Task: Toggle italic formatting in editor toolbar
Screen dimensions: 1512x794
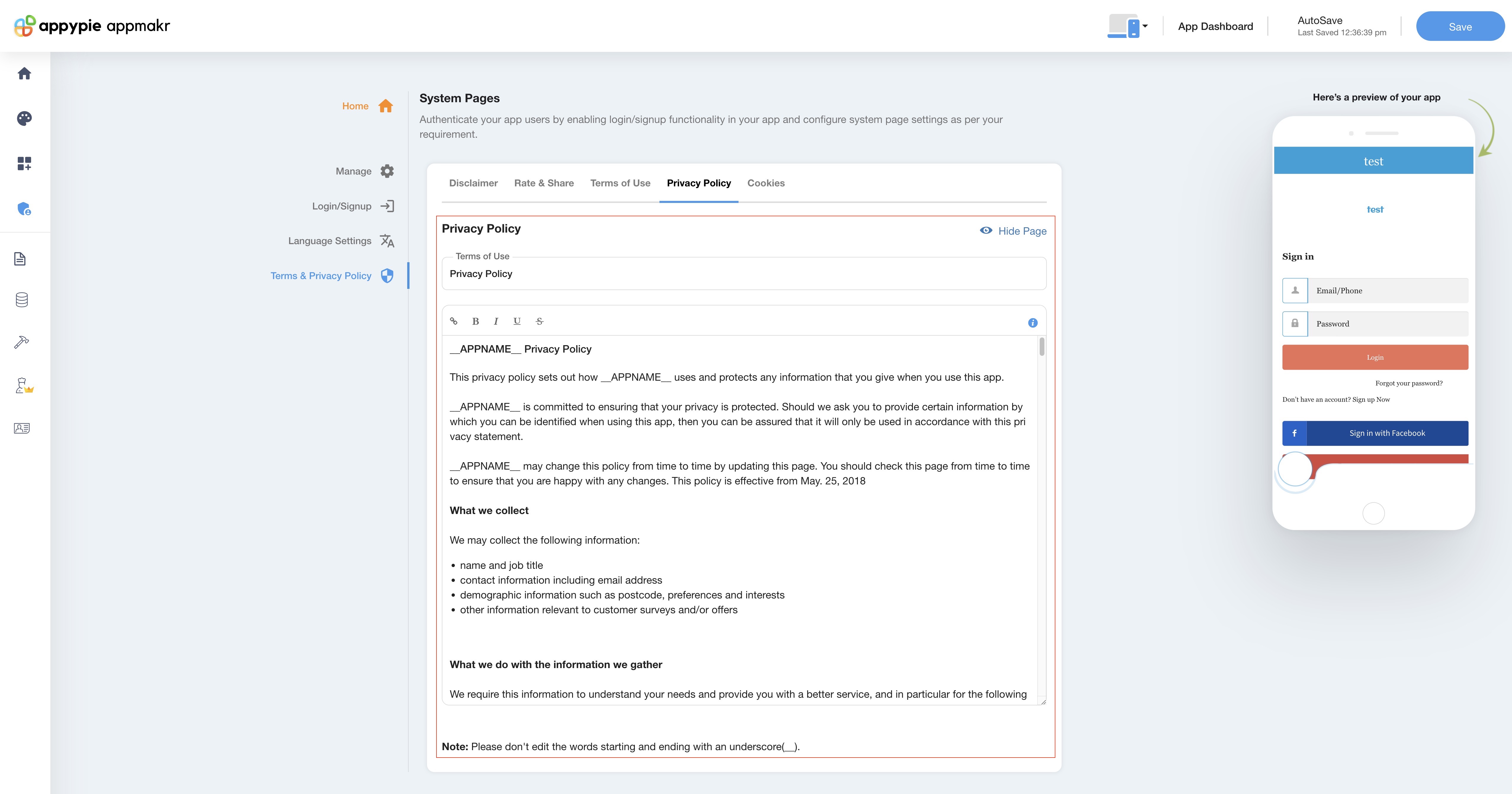Action: (x=496, y=321)
